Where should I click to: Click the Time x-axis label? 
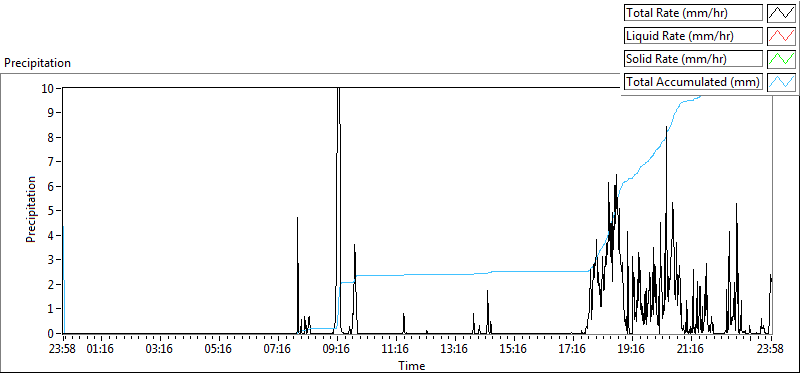pyautogui.click(x=411, y=365)
